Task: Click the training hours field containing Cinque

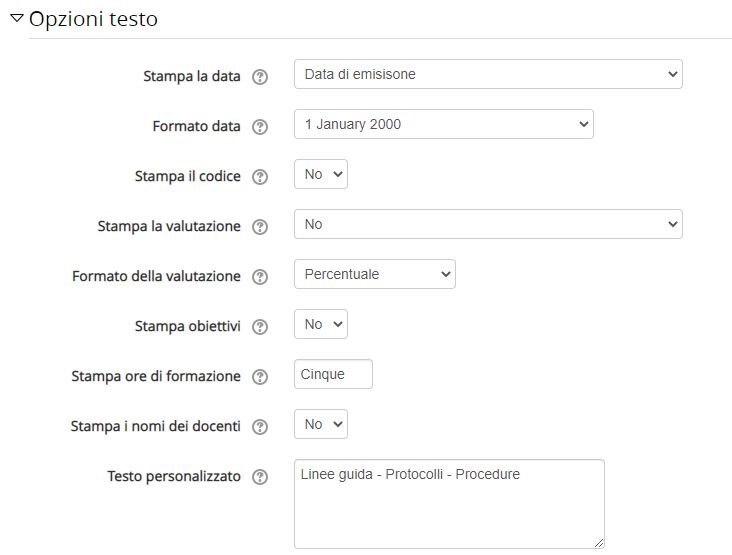Action: (x=333, y=374)
